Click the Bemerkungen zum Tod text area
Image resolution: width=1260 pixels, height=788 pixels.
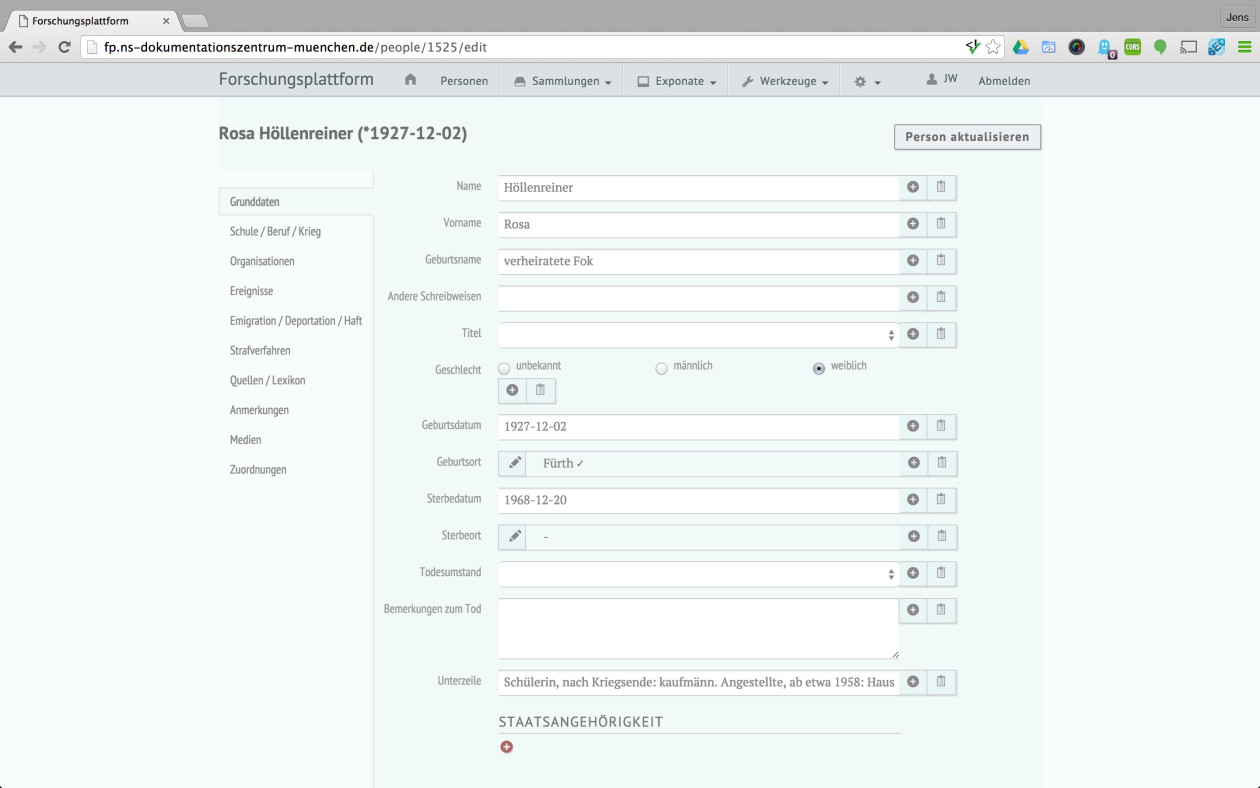699,629
